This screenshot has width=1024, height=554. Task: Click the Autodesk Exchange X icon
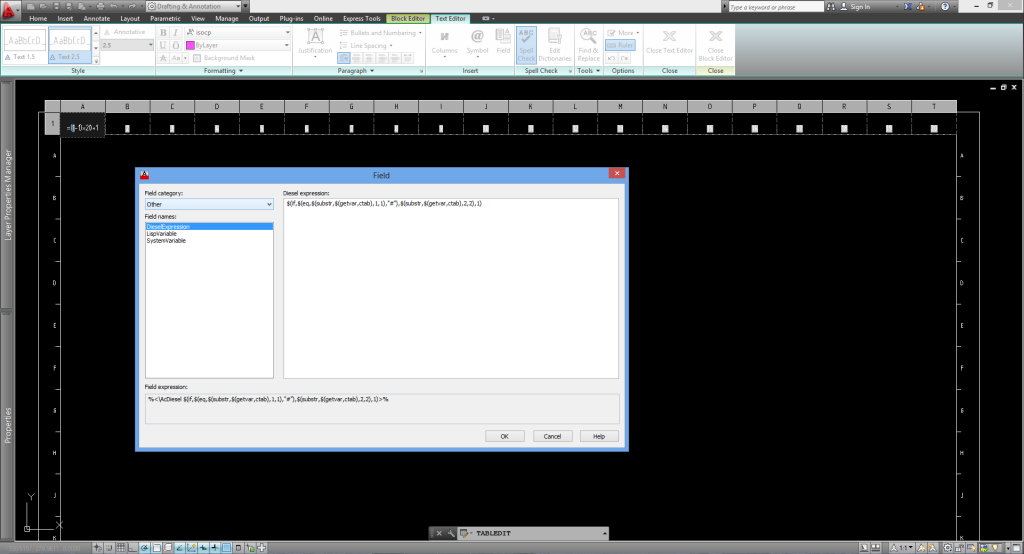(908, 7)
